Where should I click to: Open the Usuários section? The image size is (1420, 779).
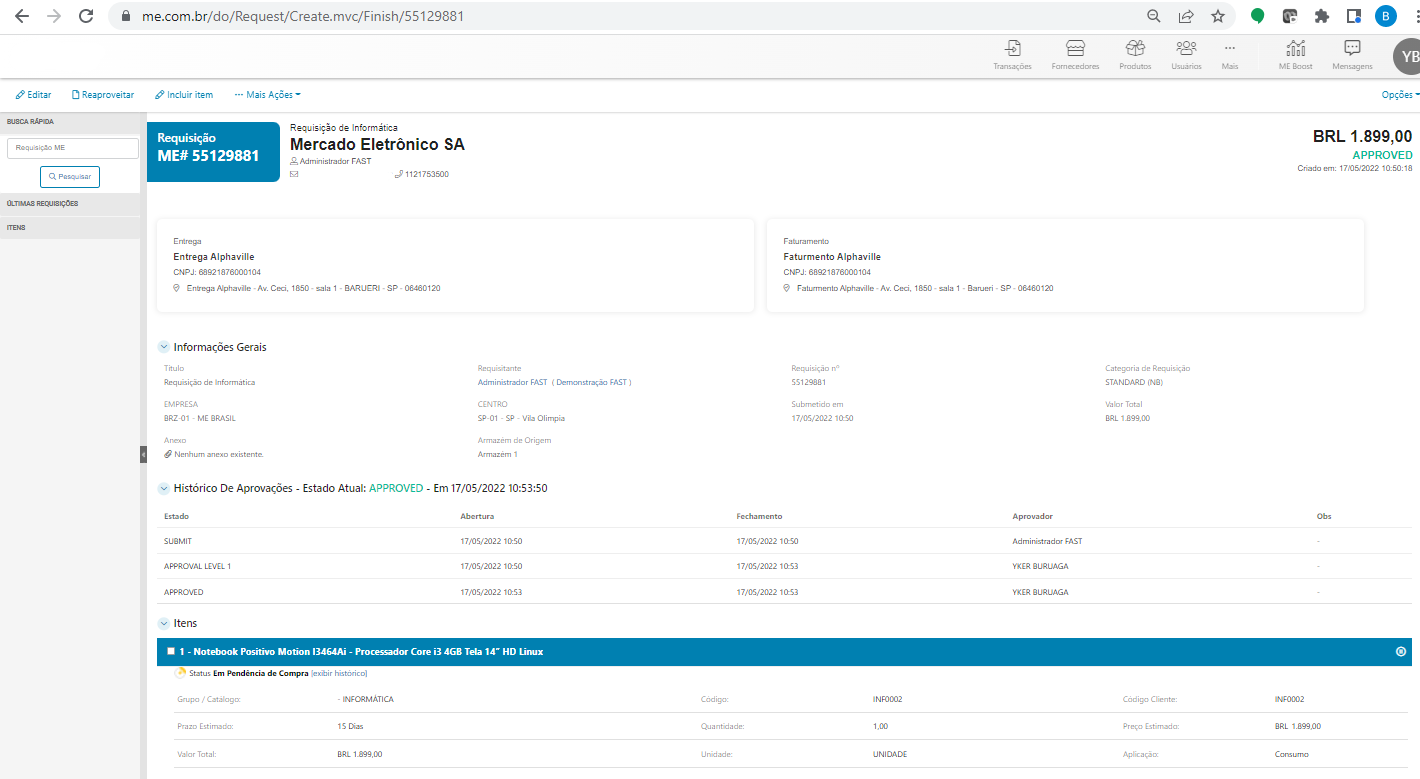pos(1186,55)
